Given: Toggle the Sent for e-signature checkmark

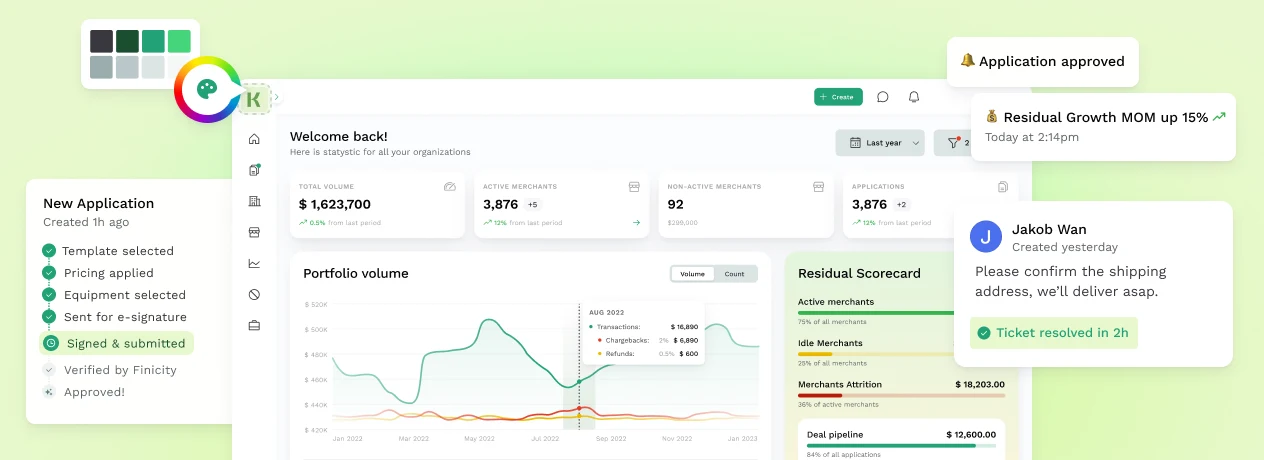Looking at the screenshot, I should click(x=49, y=317).
